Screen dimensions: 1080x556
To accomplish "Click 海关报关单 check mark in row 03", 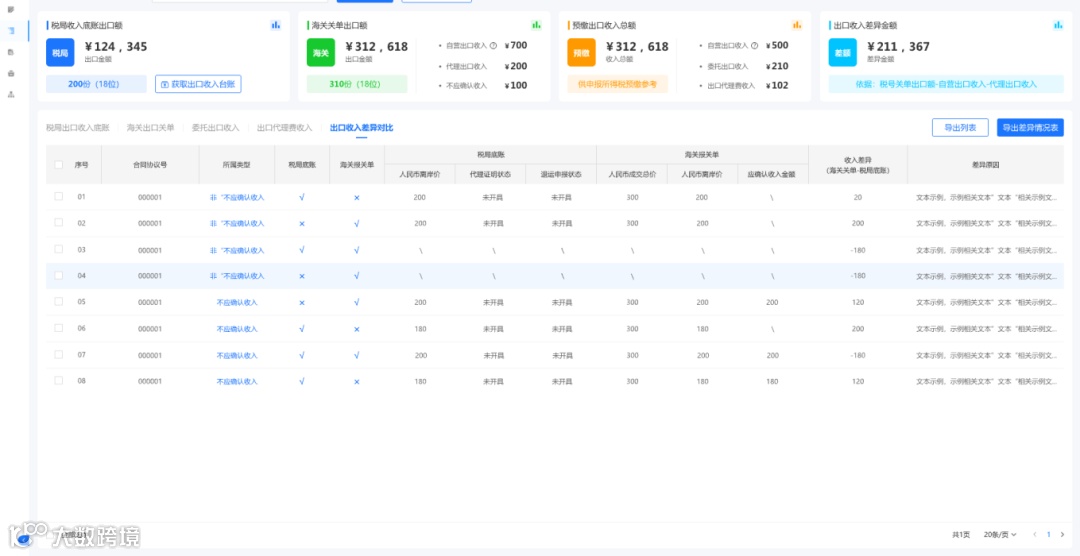I will (357, 250).
